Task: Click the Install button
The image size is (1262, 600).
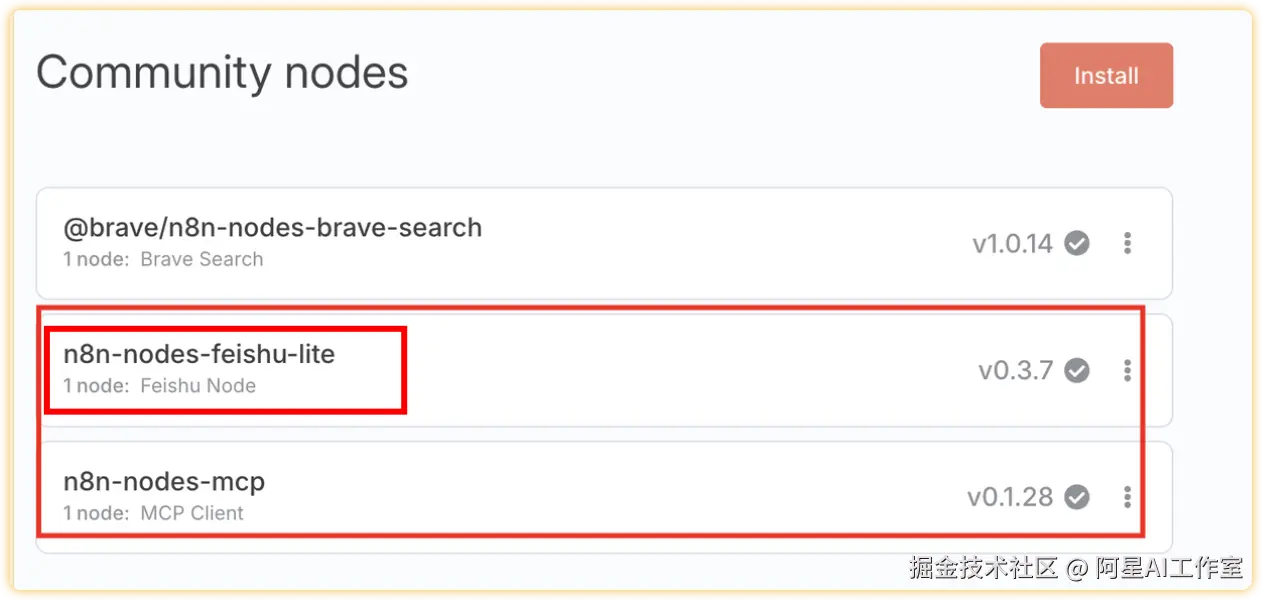Action: 1106,76
